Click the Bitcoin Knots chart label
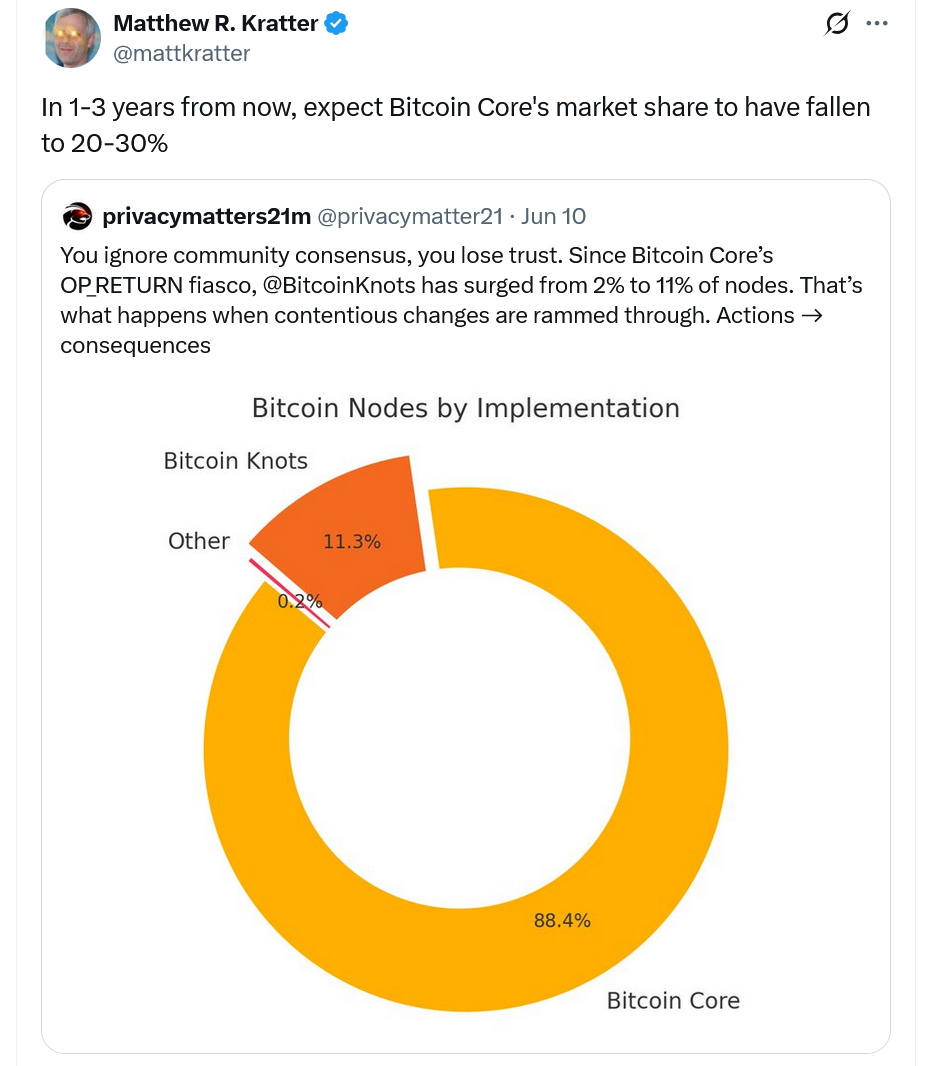 (236, 461)
